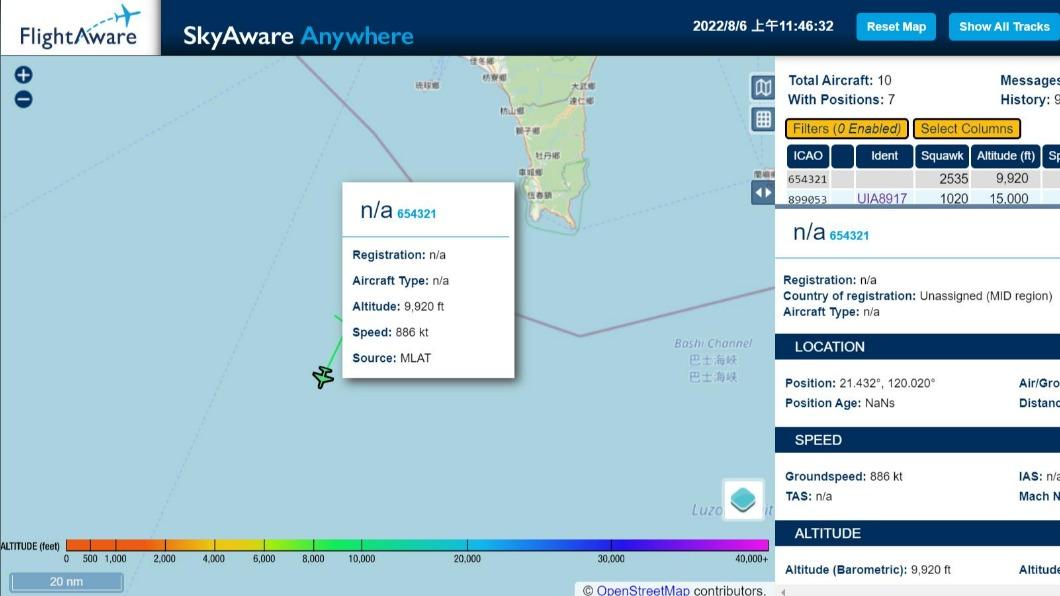The height and width of the screenshot is (596, 1060).
Task: Click the horizontal scrollbar left arrow at bottom
Action: tap(783, 592)
